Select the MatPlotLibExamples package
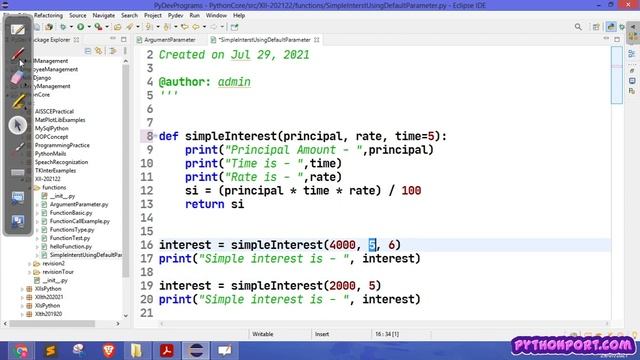 click(60, 120)
